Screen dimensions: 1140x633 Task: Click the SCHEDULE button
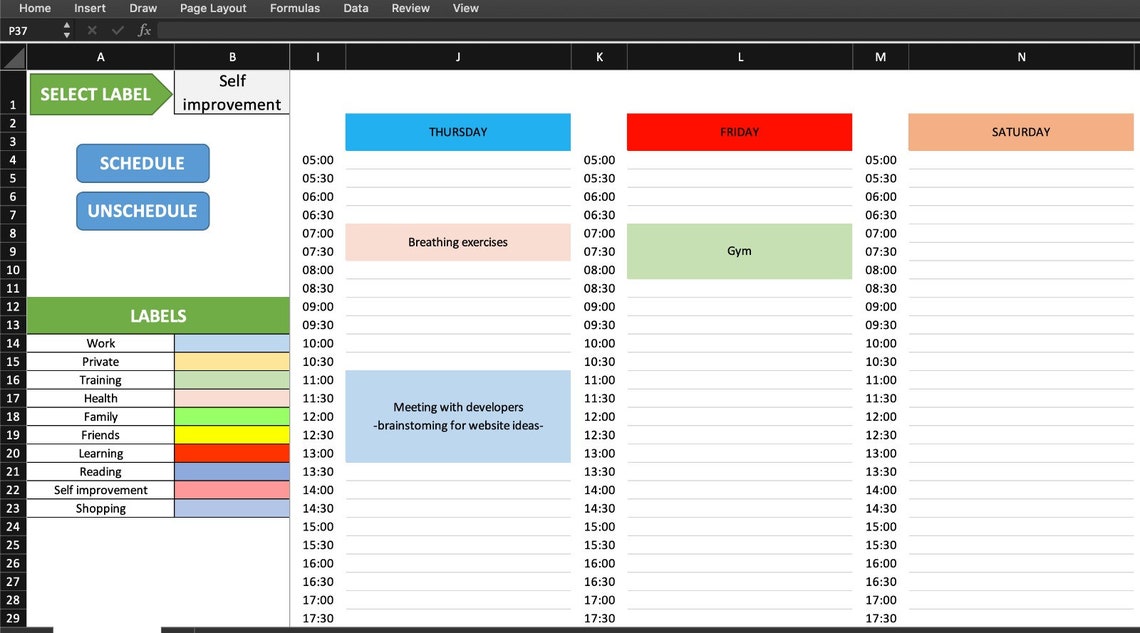(x=142, y=163)
